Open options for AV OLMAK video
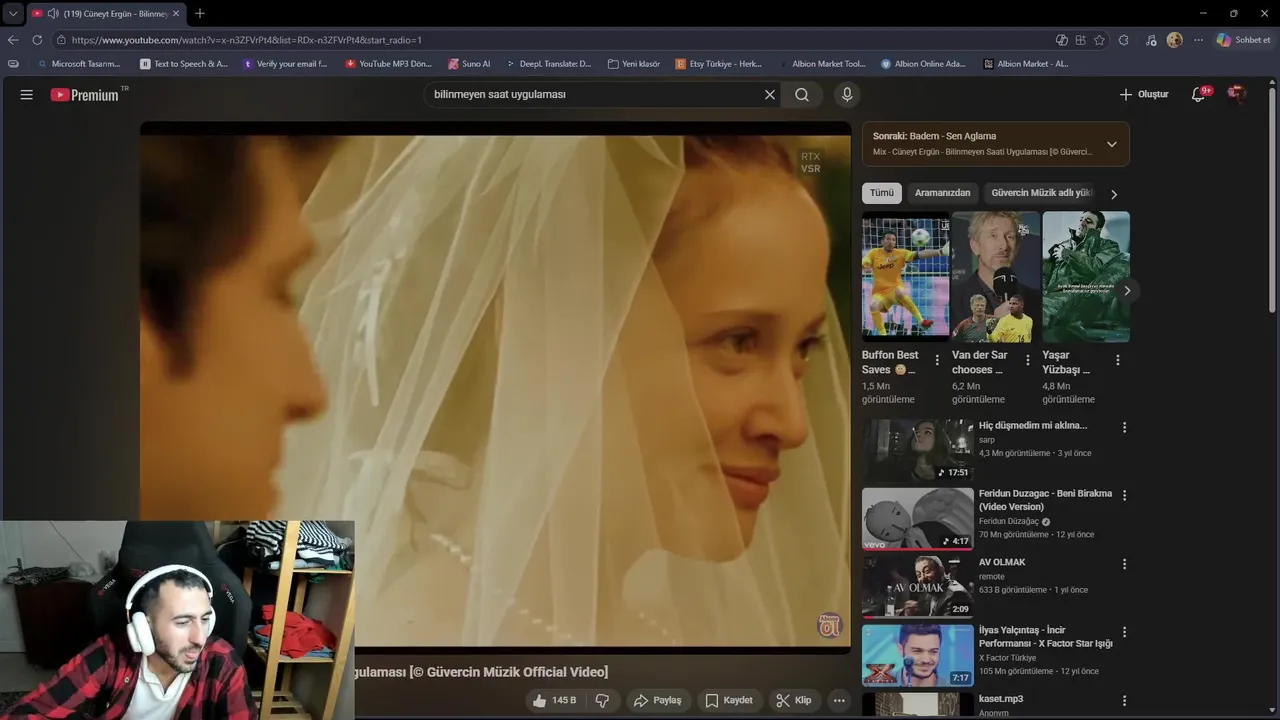The height and width of the screenshot is (720, 1280). point(1124,564)
